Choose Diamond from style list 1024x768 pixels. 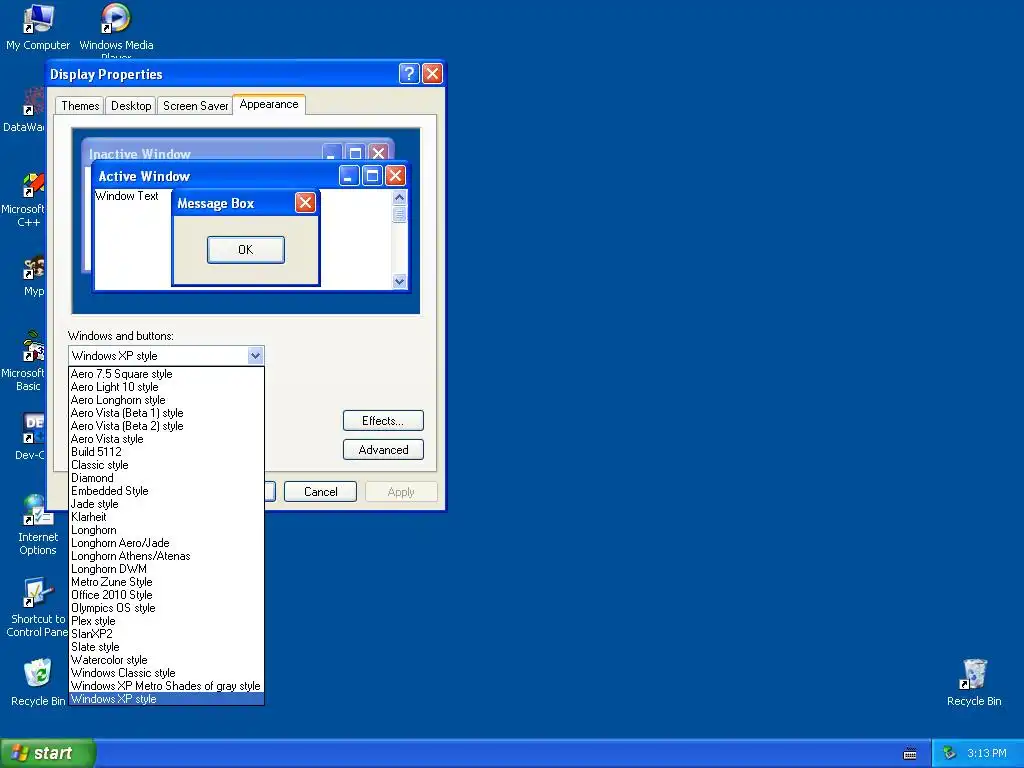167,478
